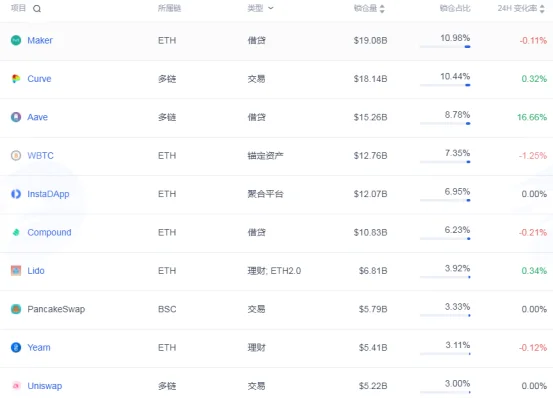553x399 pixels.
Task: Open the Lido project link
Action: (x=36, y=271)
